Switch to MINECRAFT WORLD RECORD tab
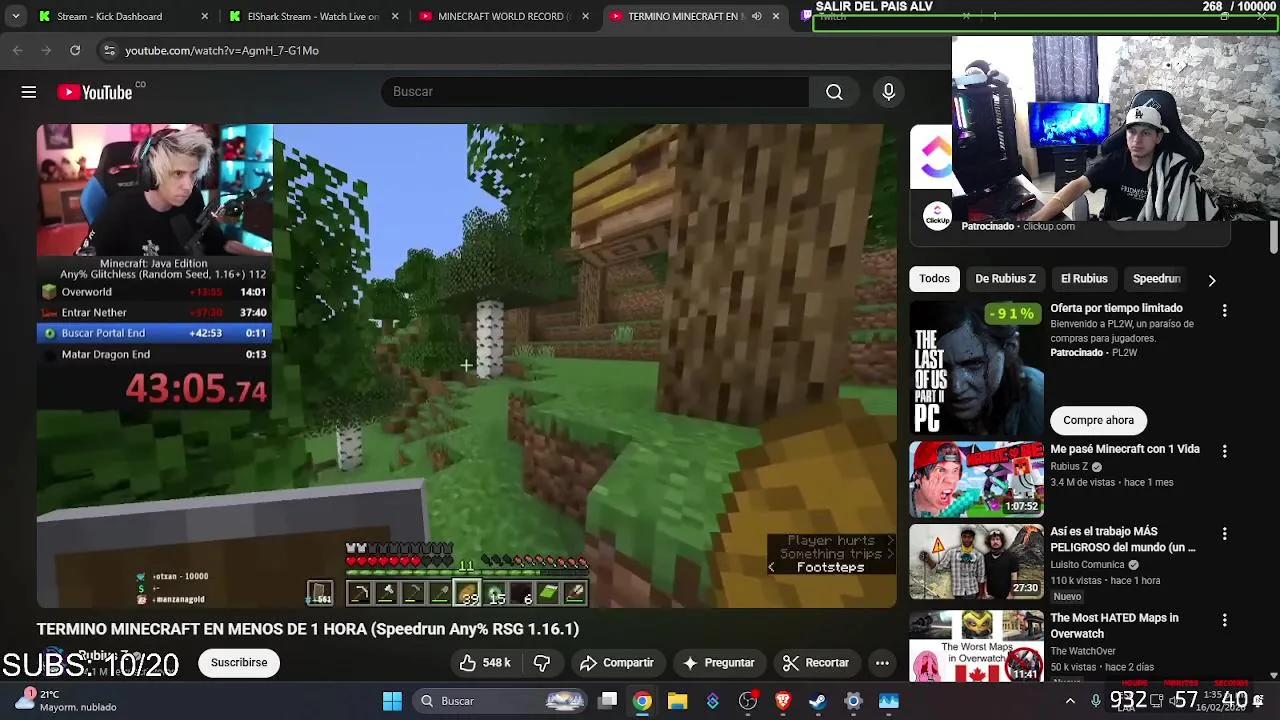This screenshot has height=720, width=1280. [505, 16]
